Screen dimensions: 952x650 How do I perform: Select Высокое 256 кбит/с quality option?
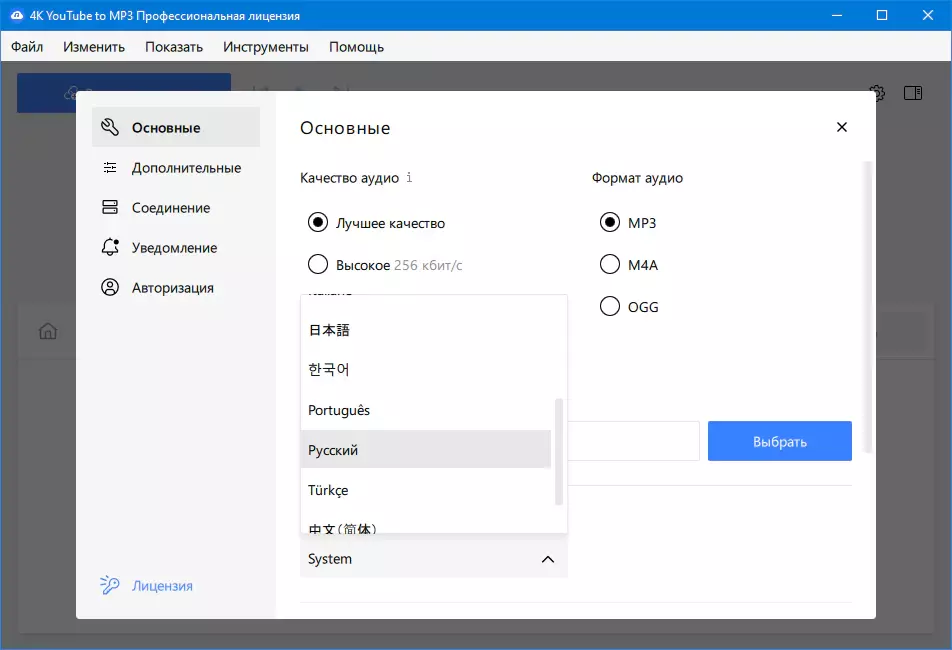click(318, 265)
